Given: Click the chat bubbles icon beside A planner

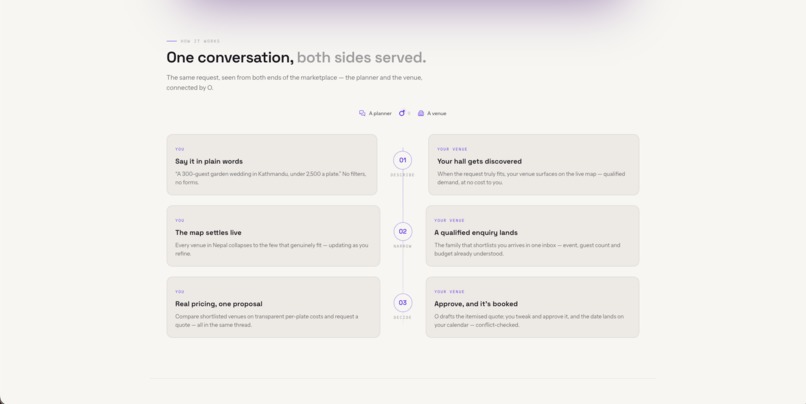Looking at the screenshot, I should pos(362,113).
